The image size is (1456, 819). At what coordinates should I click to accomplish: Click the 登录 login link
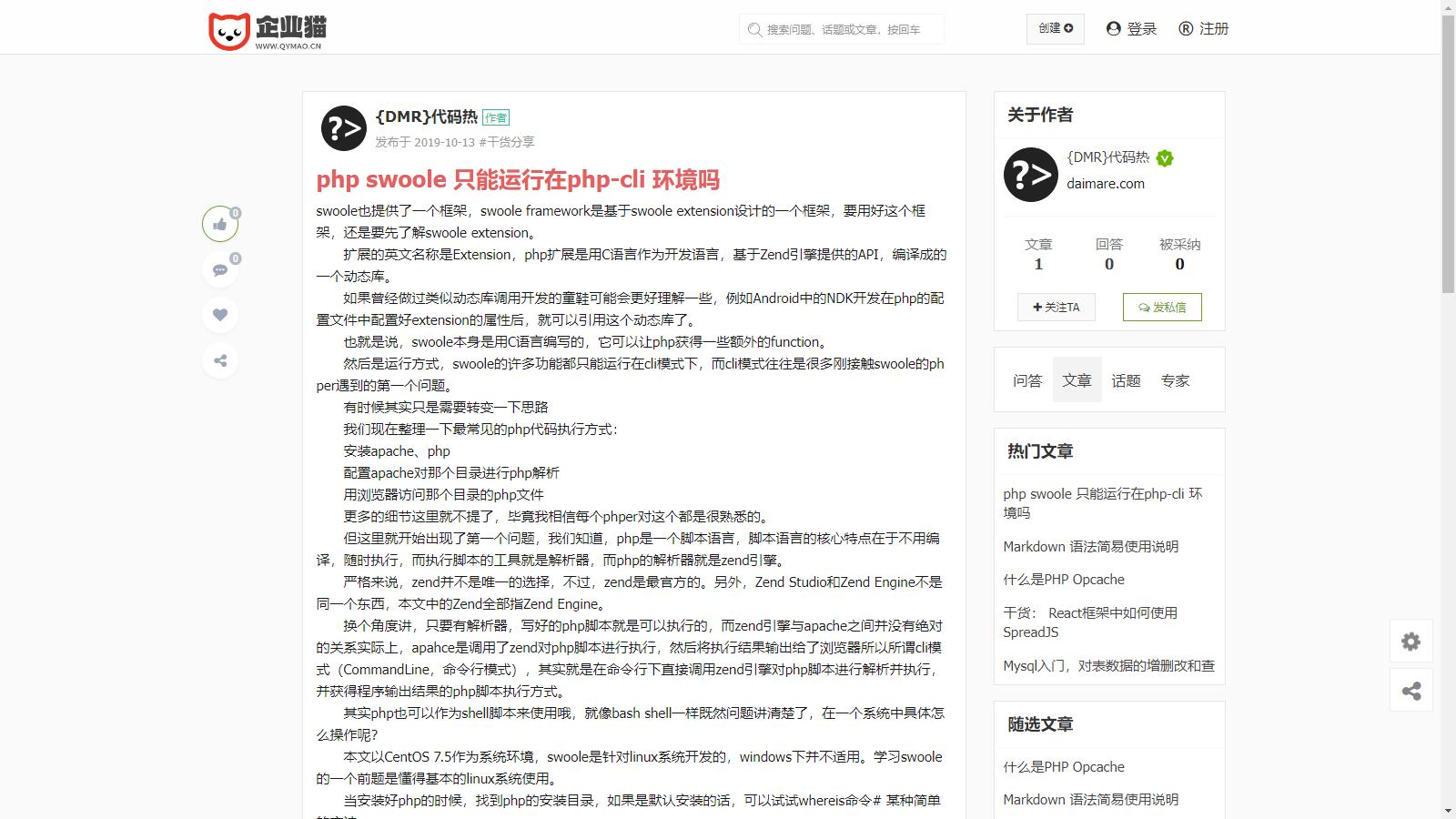coord(1131,28)
